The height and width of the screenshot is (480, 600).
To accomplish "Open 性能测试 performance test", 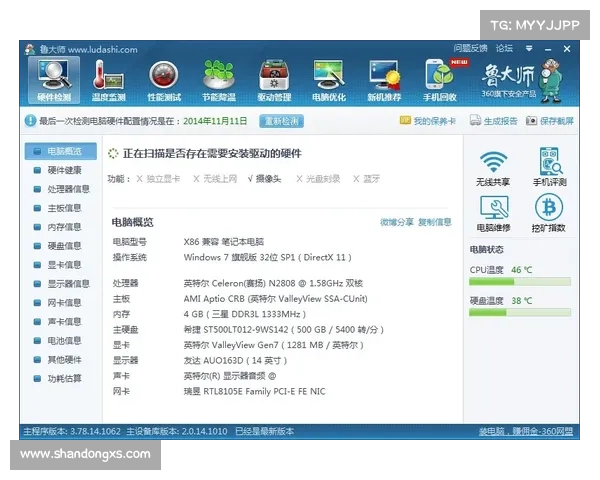I will (164, 80).
